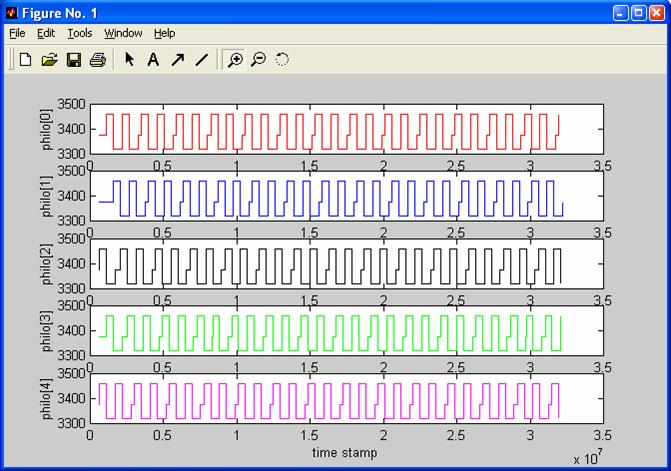Image resolution: width=671 pixels, height=471 pixels.
Task: Pick the Insert Arrow tool
Action: coord(177,60)
